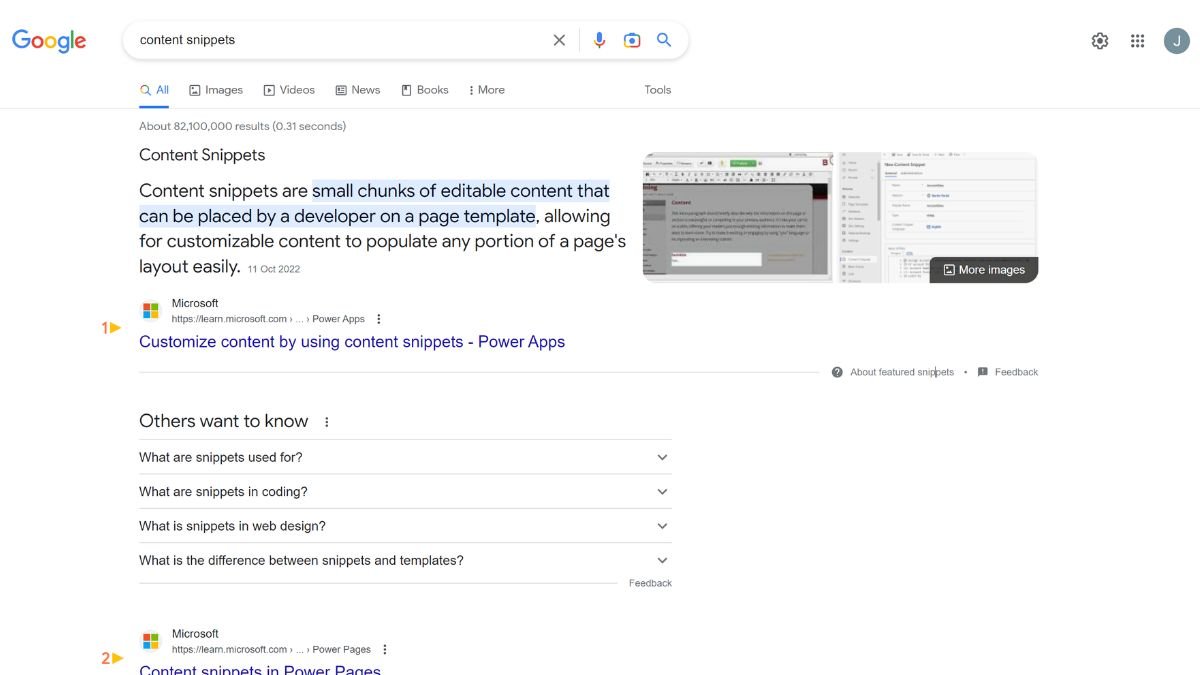The height and width of the screenshot is (675, 1200).
Task: Click the More images button
Action: (x=984, y=270)
